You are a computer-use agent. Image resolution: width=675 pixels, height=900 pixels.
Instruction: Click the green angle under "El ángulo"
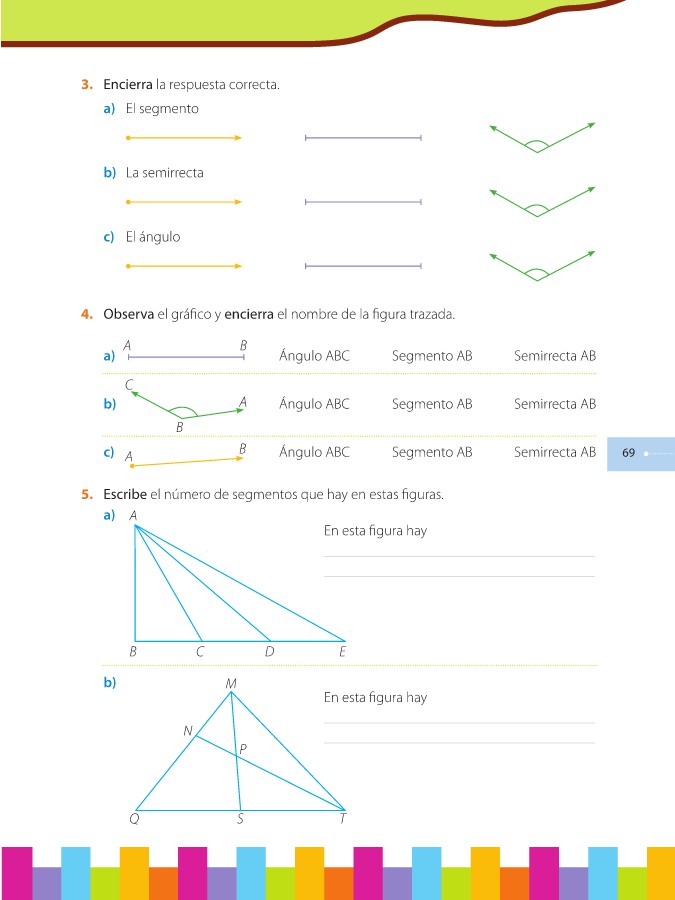click(541, 266)
